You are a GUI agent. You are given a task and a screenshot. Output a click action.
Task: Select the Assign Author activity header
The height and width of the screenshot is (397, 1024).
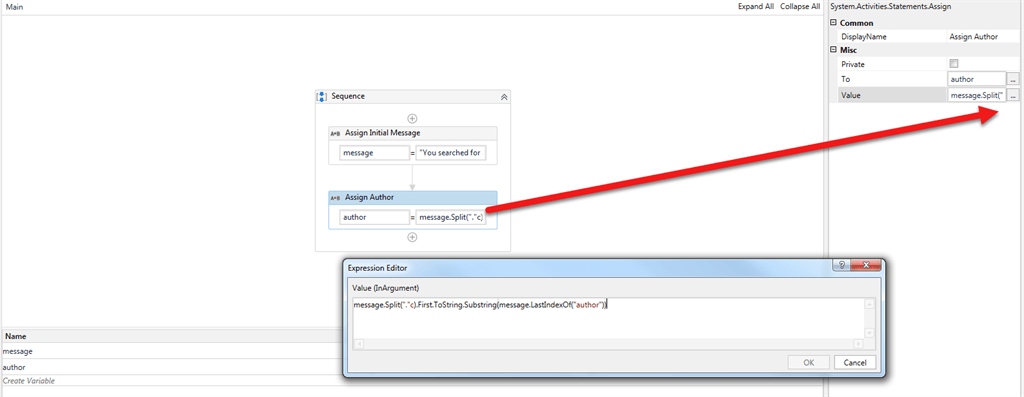pos(413,198)
